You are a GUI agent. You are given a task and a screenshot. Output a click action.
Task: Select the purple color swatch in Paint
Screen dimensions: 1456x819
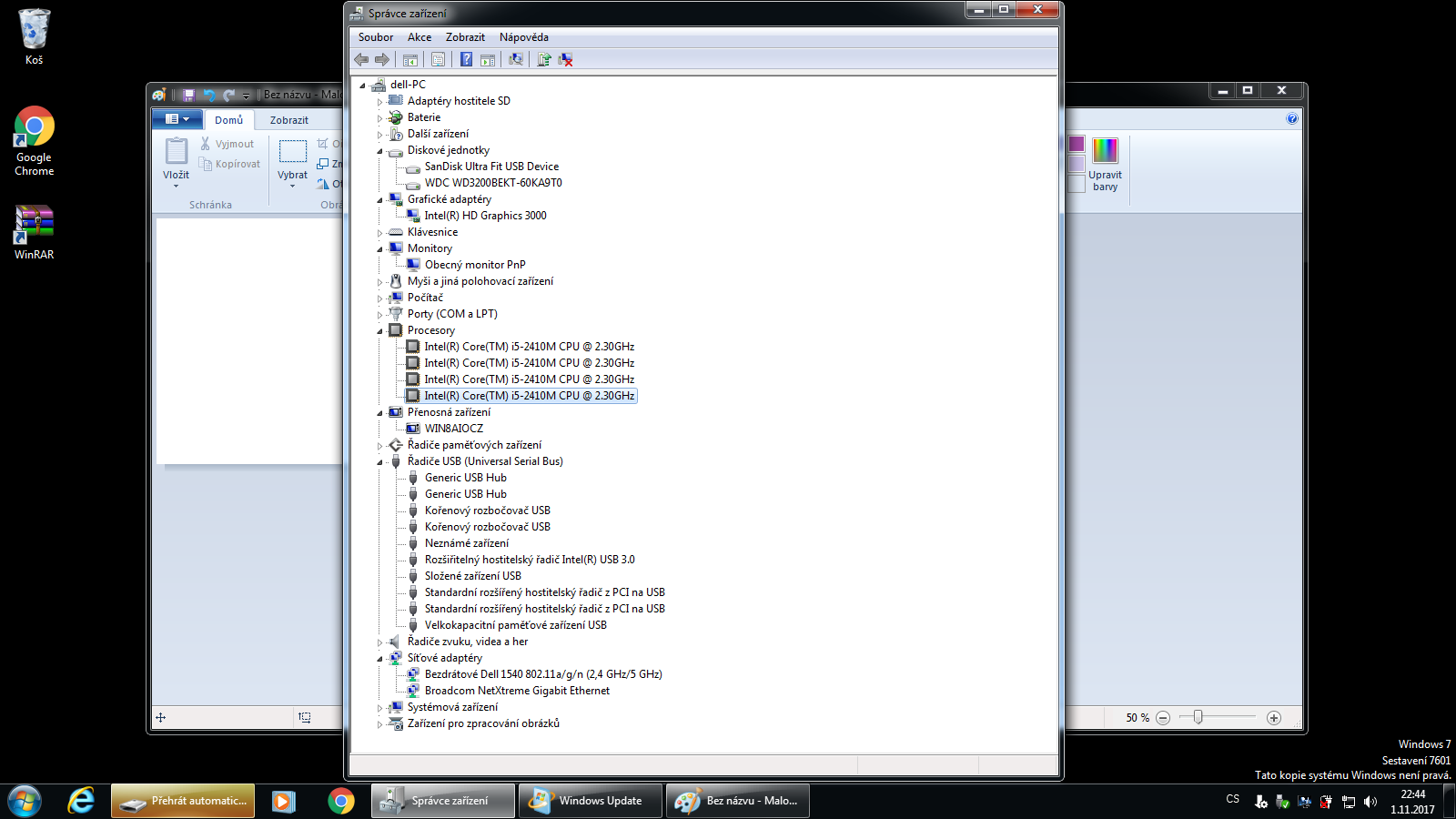pos(1077,144)
